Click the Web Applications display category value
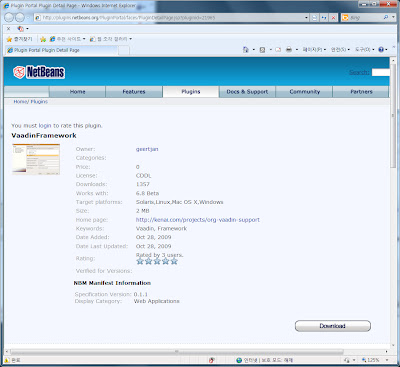400x367 pixels. click(156, 301)
